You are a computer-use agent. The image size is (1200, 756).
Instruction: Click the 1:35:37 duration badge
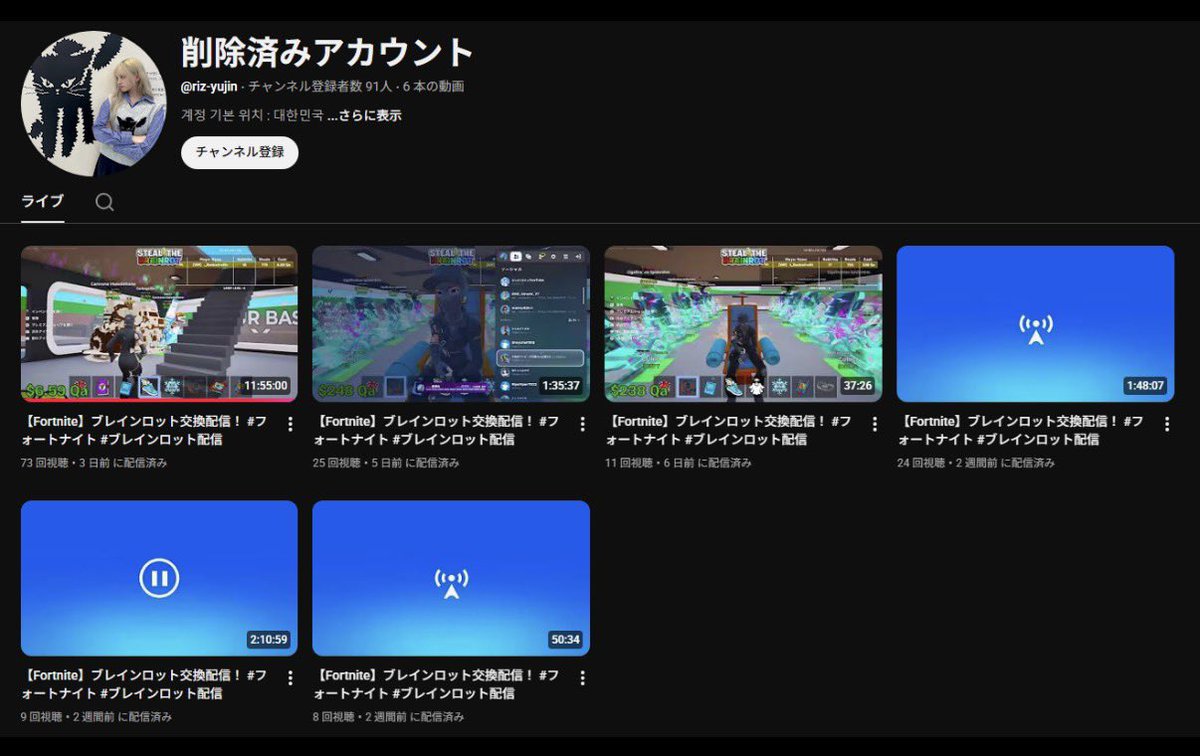pos(561,385)
